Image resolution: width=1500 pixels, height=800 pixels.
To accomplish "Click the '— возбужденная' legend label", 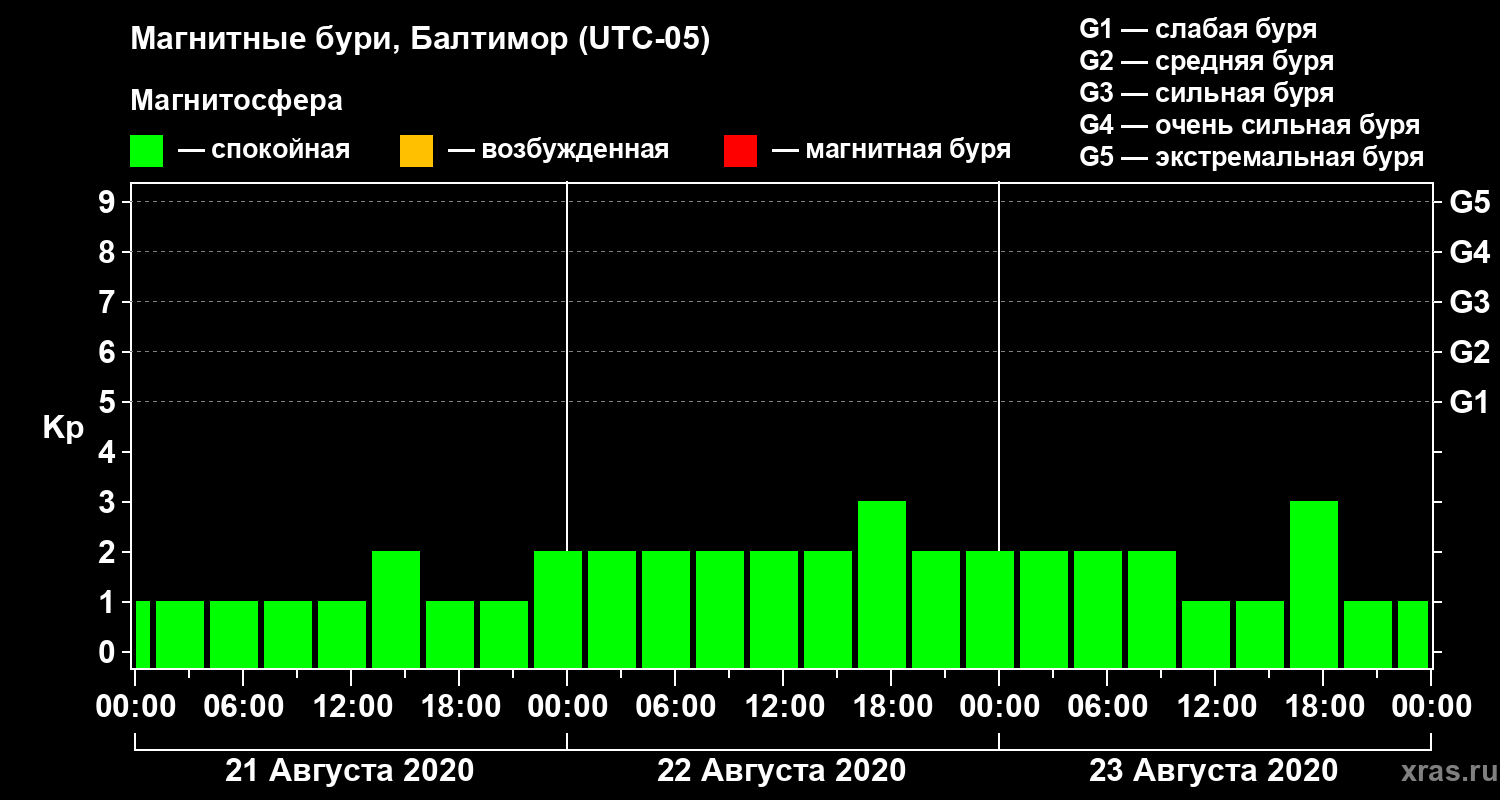I will 558,150.
